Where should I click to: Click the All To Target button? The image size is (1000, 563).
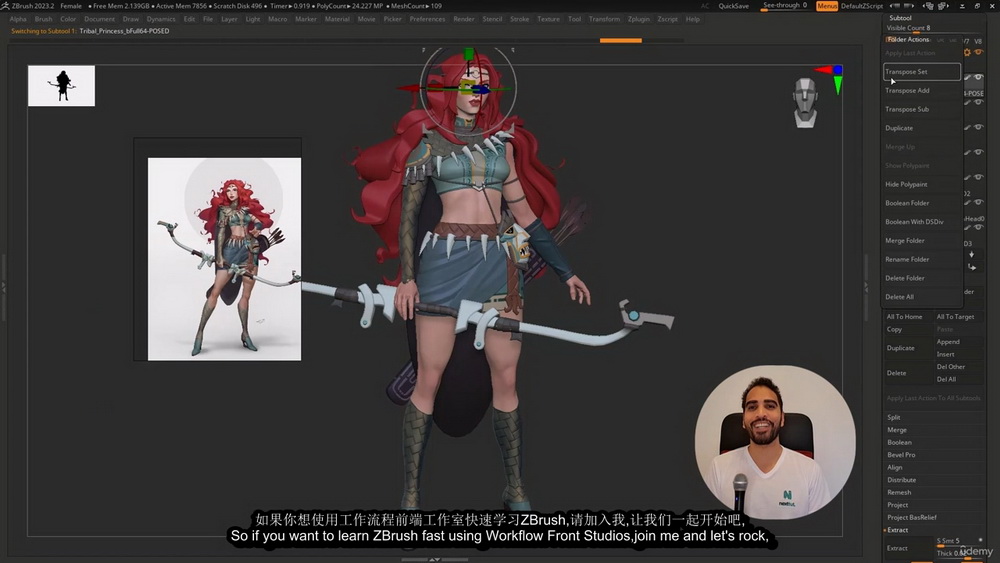point(959,317)
